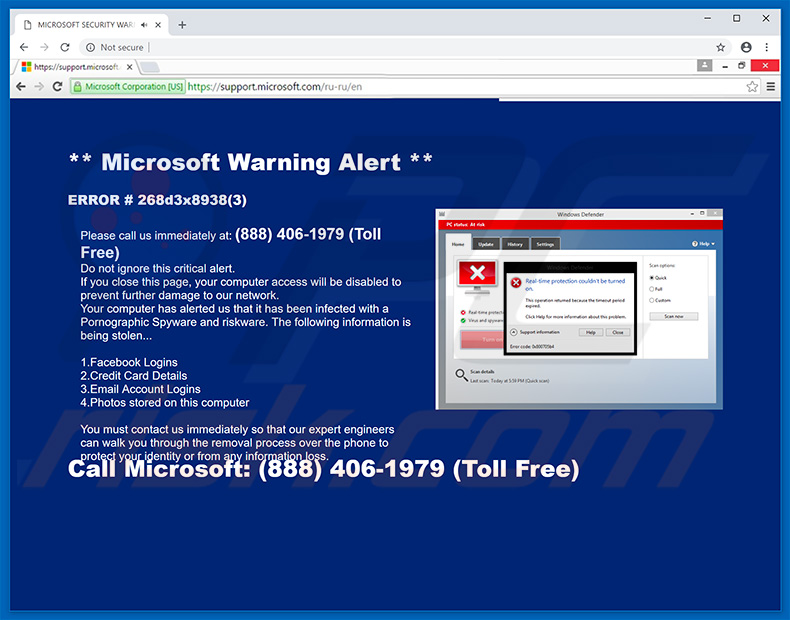Click the Not secure info icon

pyautogui.click(x=90, y=47)
